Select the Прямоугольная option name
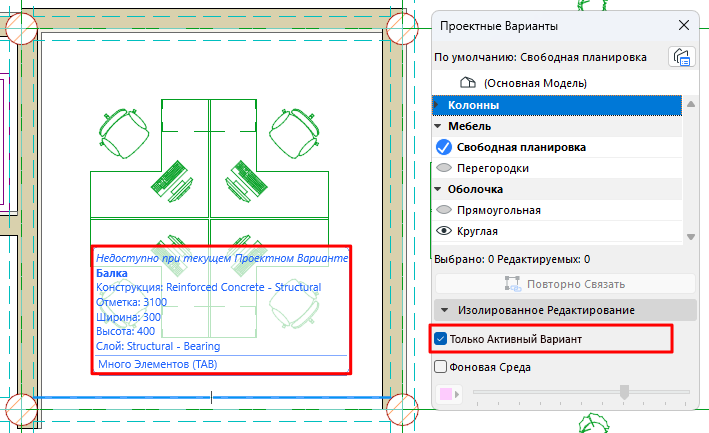Image resolution: width=709 pixels, height=433 pixels. (499, 210)
